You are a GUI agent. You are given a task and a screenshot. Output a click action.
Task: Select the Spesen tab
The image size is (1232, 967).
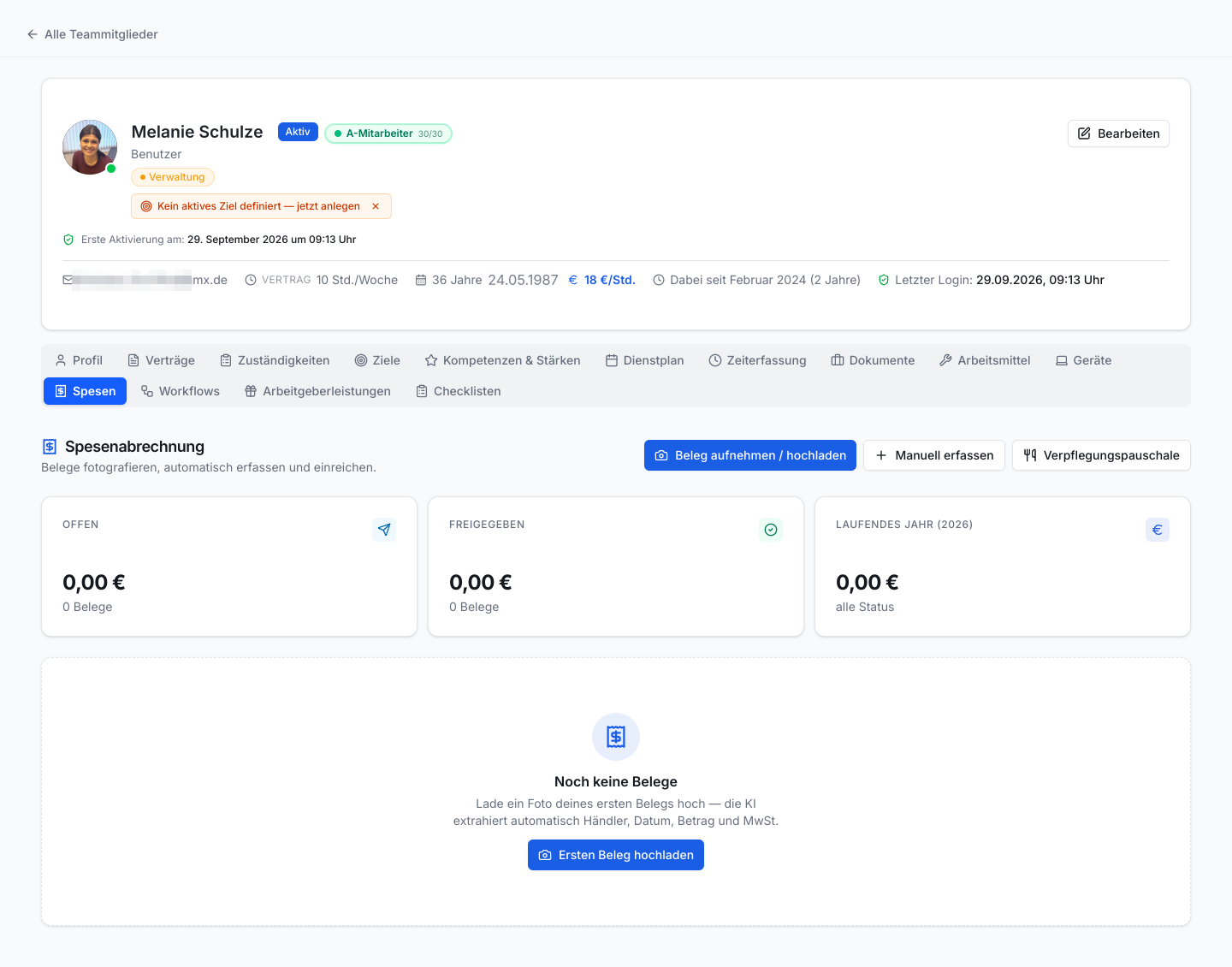(86, 391)
